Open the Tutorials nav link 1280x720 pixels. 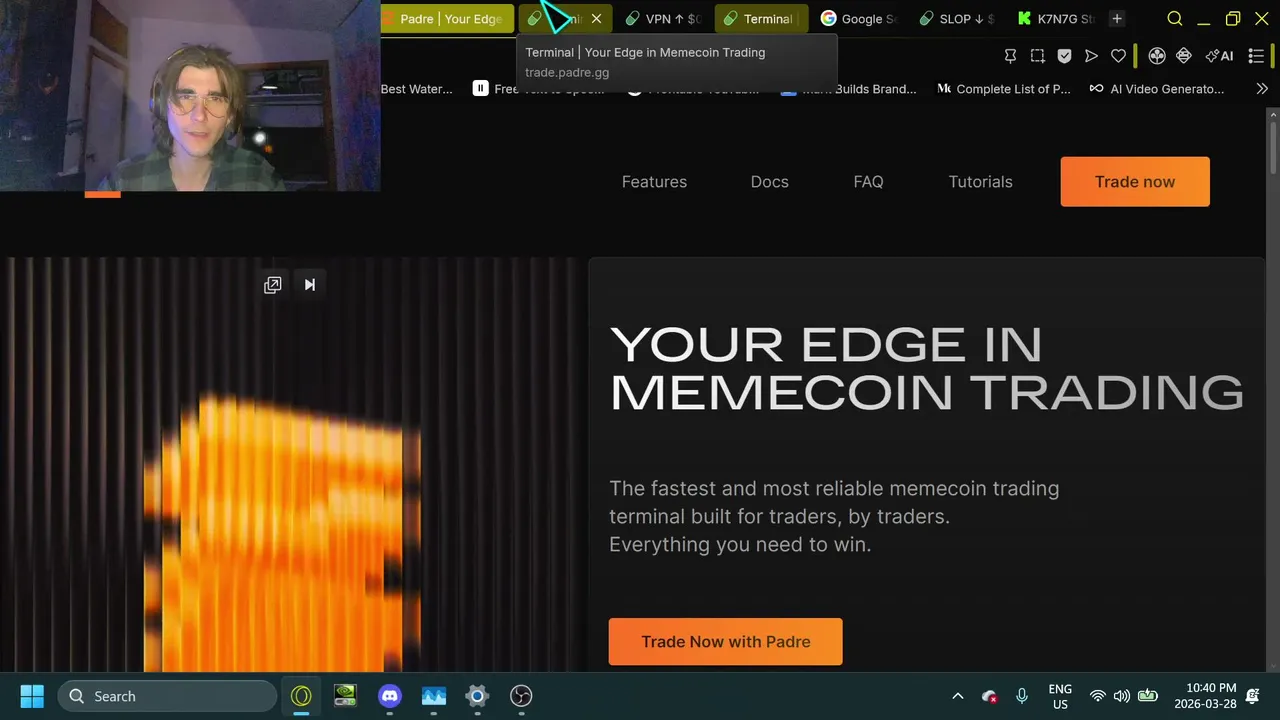[980, 182]
